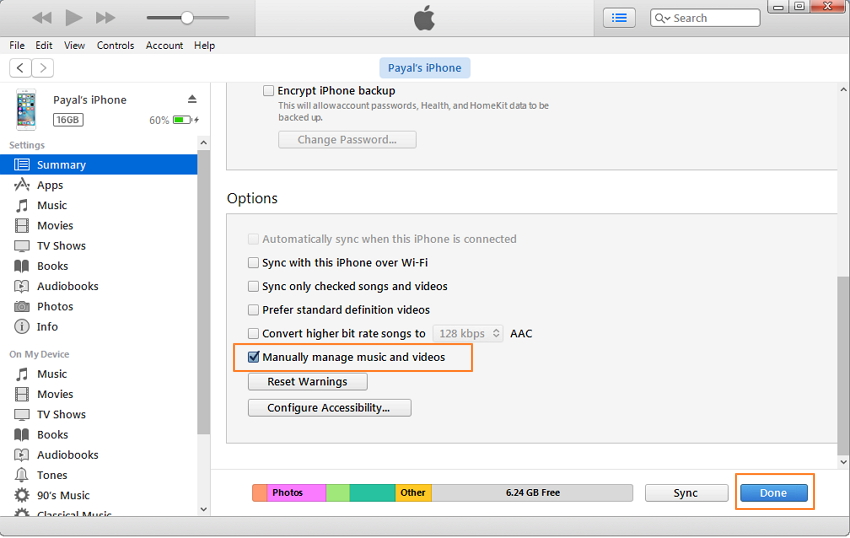Click the Movies film icon under Settings

pyautogui.click(x=22, y=226)
